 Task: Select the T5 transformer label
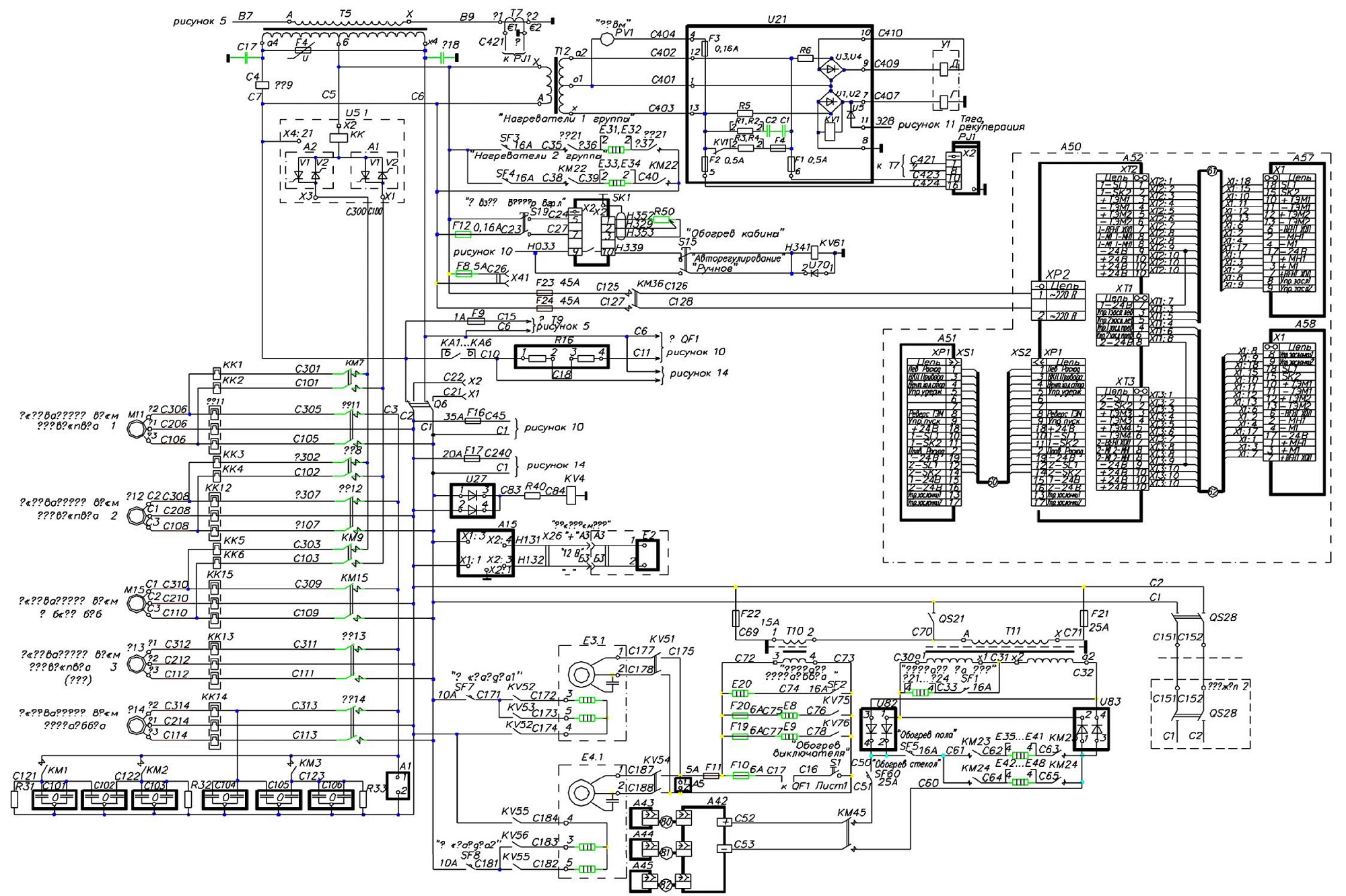pos(345,13)
